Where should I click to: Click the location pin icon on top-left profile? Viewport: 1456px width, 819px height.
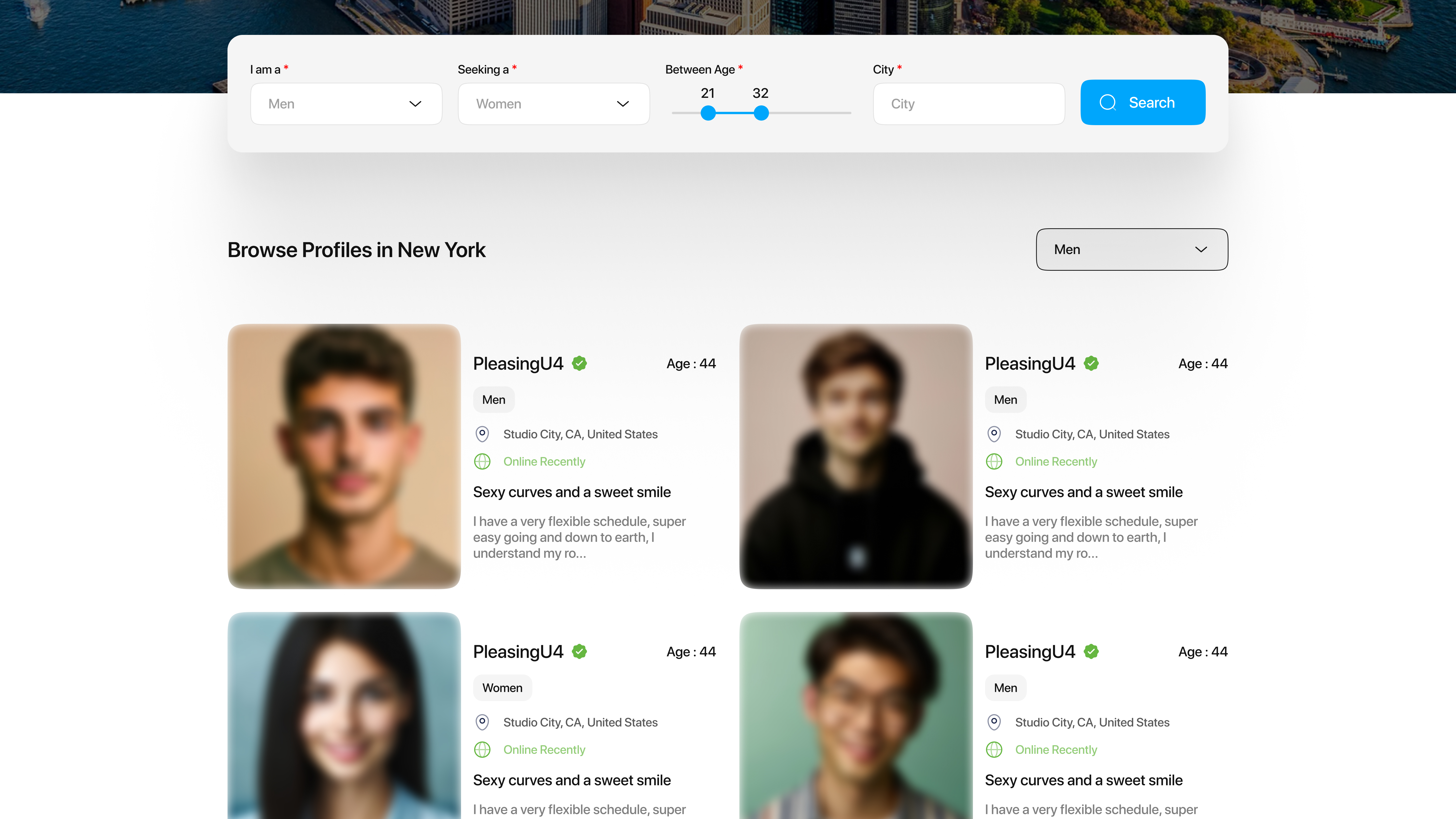(x=482, y=434)
